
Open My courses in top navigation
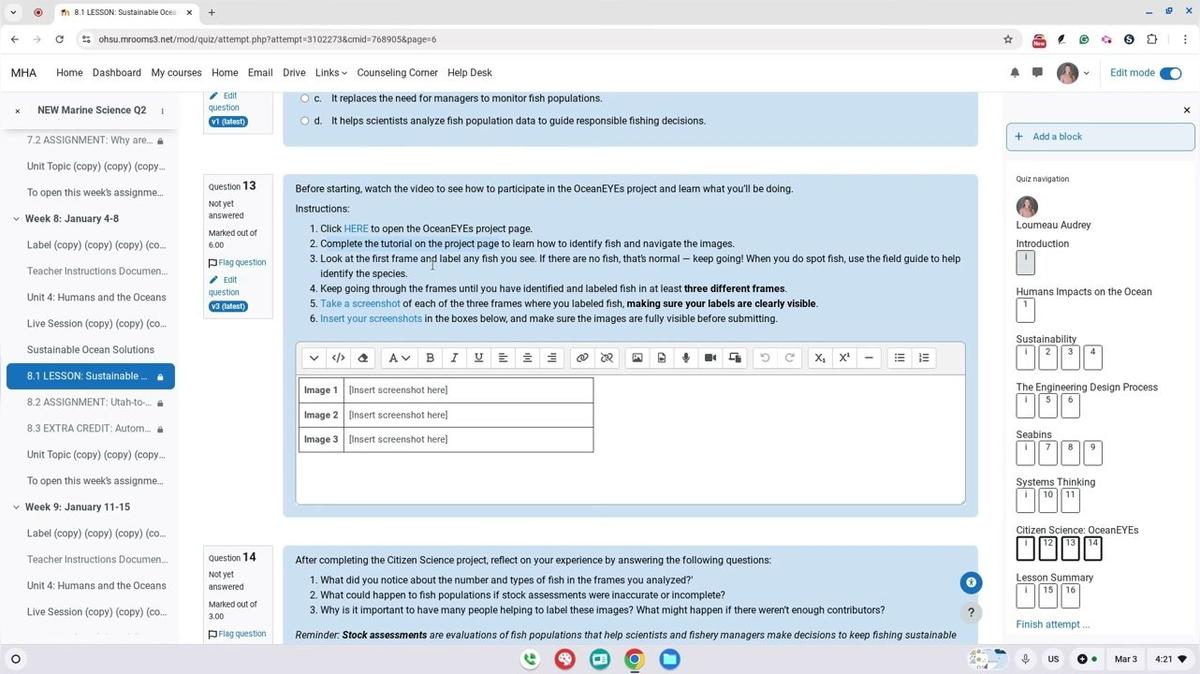[176, 73]
